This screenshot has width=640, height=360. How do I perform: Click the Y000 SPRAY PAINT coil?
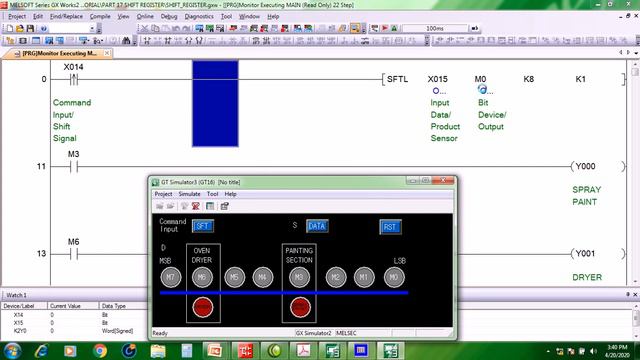click(598, 166)
